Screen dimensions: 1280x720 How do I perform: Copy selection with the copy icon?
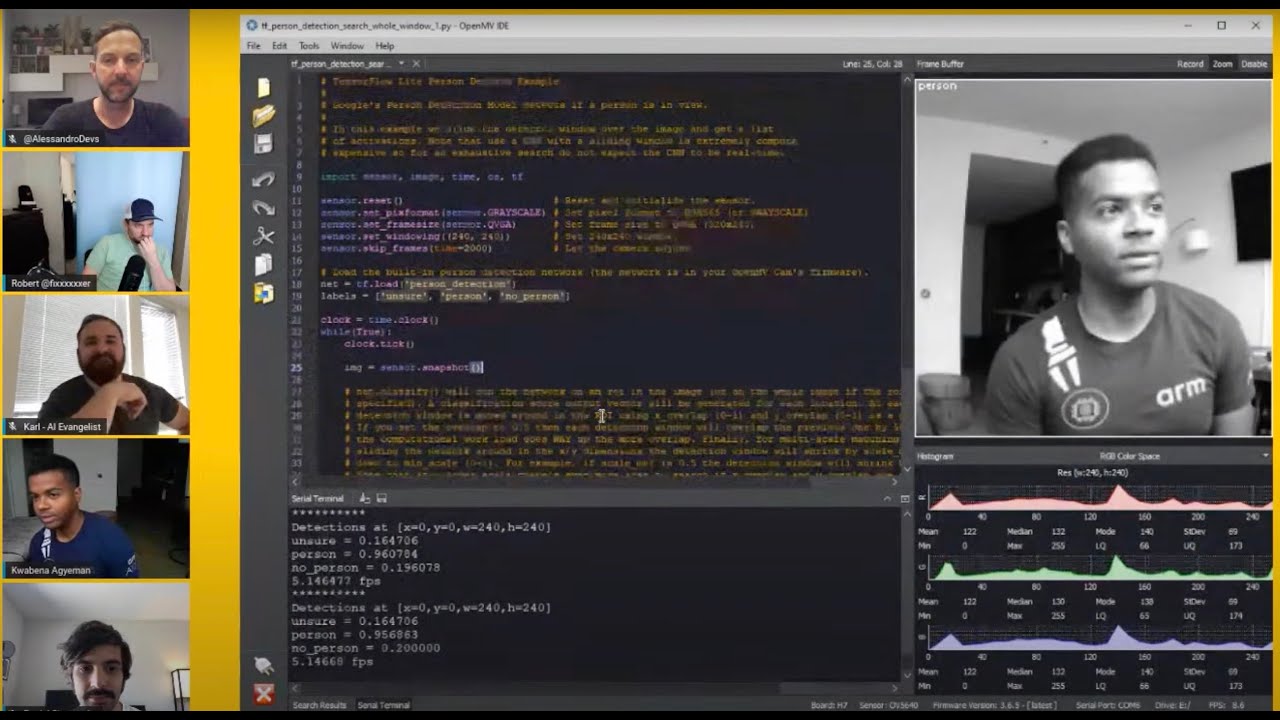tap(263, 264)
